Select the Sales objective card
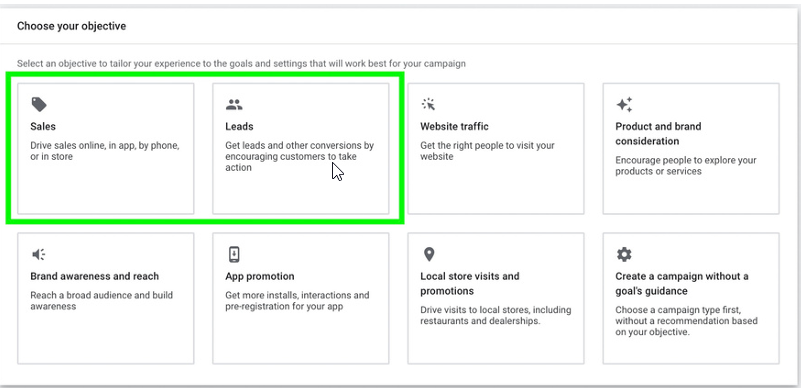Screen dimensions: 801x388 106,149
